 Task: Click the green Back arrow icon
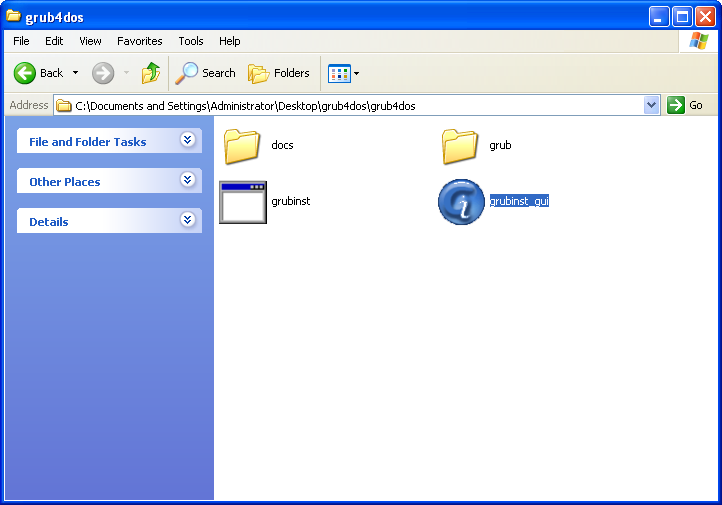[24, 73]
